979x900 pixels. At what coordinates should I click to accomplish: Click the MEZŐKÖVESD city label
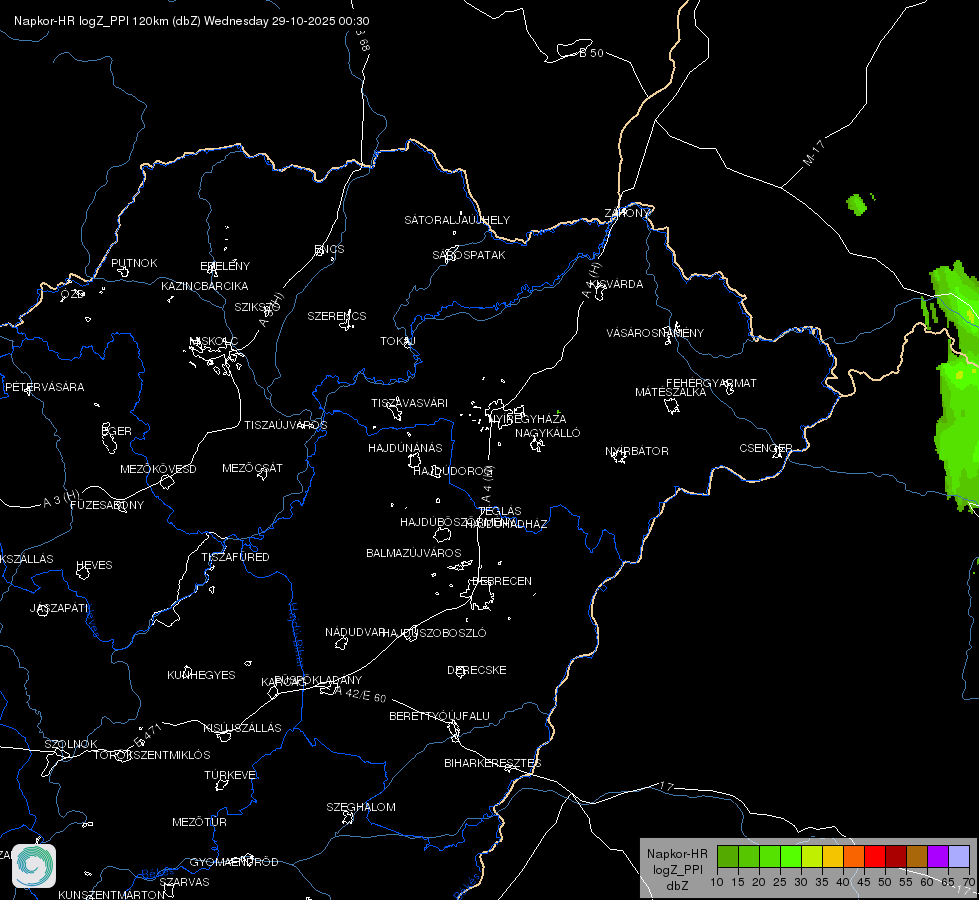coord(158,469)
